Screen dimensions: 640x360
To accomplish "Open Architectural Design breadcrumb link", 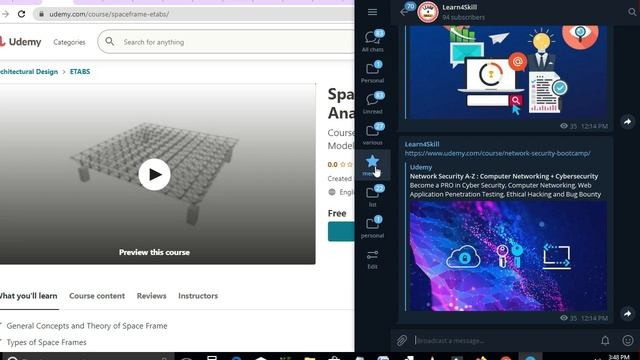I will [29, 71].
